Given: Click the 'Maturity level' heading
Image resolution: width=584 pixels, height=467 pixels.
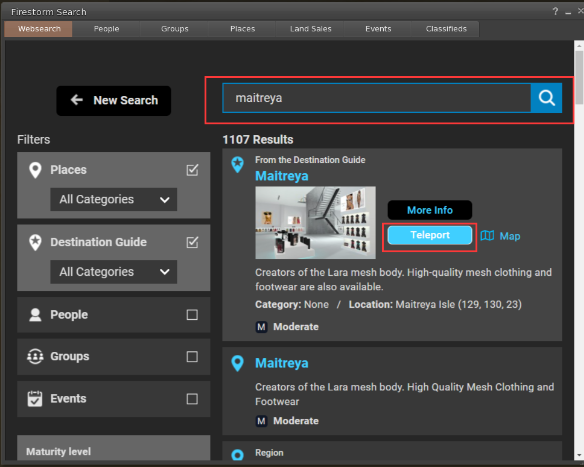Looking at the screenshot, I should tap(58, 452).
